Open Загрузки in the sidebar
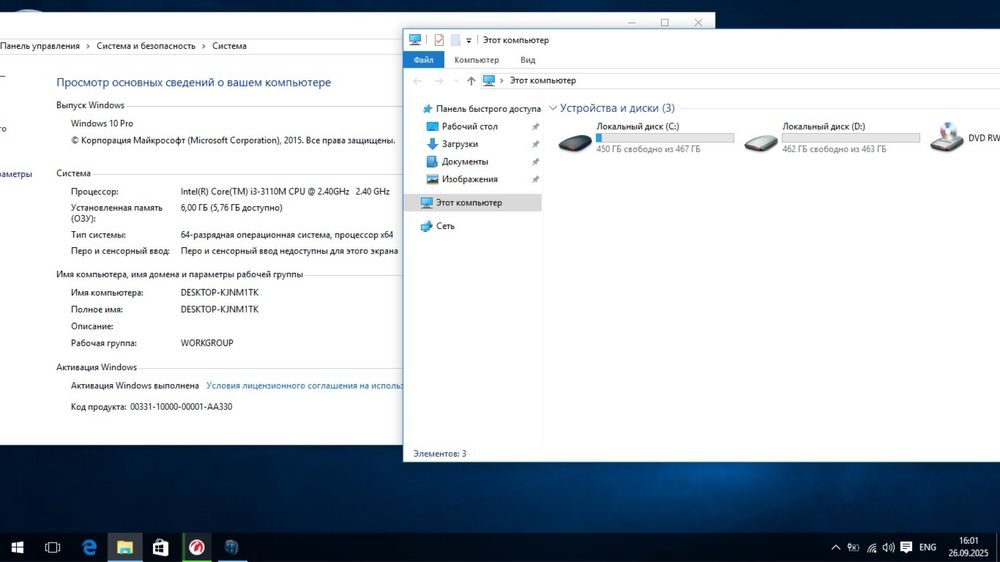 point(460,144)
